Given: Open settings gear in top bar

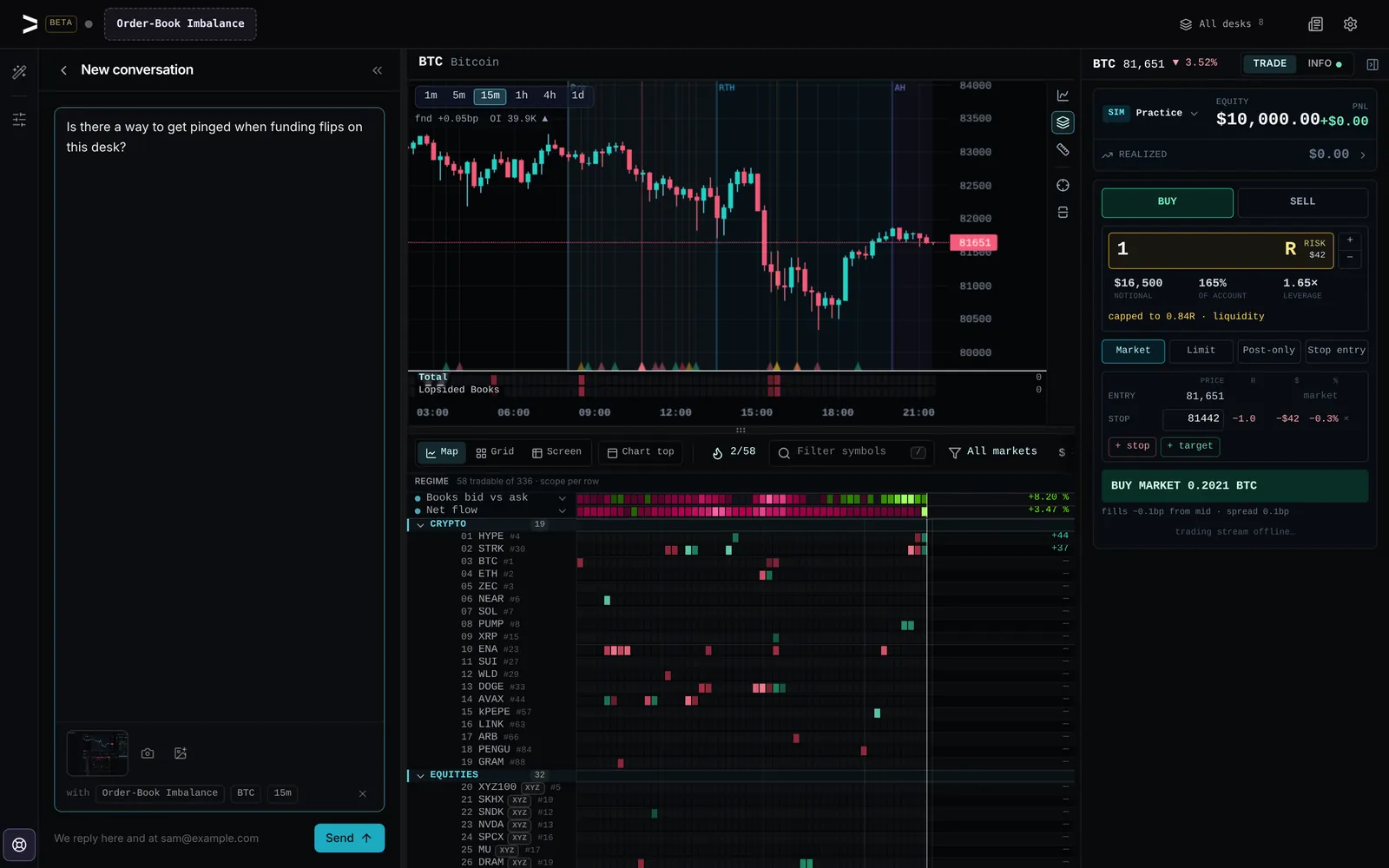Looking at the screenshot, I should tap(1350, 24).
